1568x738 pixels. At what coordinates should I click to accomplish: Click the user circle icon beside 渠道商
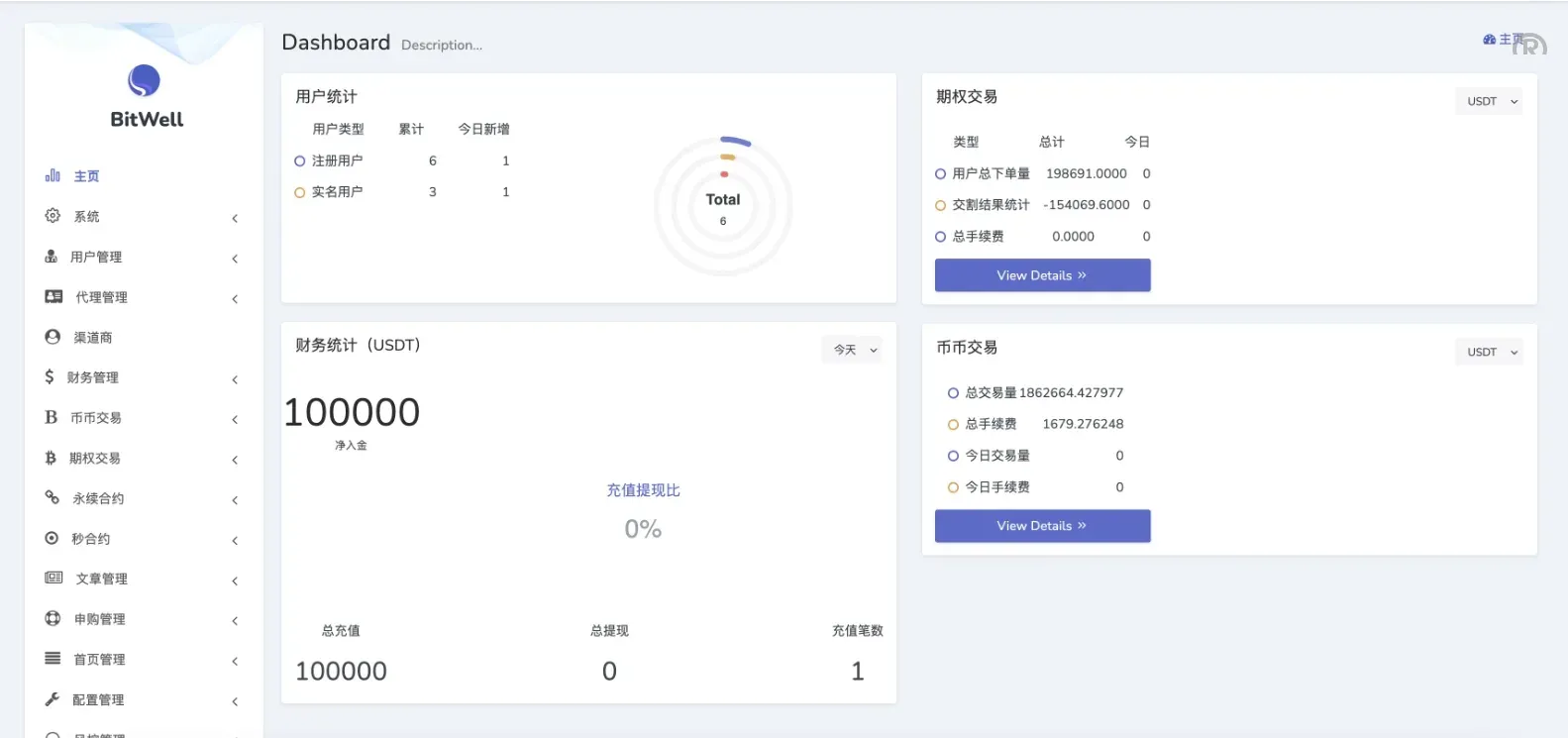[52, 337]
